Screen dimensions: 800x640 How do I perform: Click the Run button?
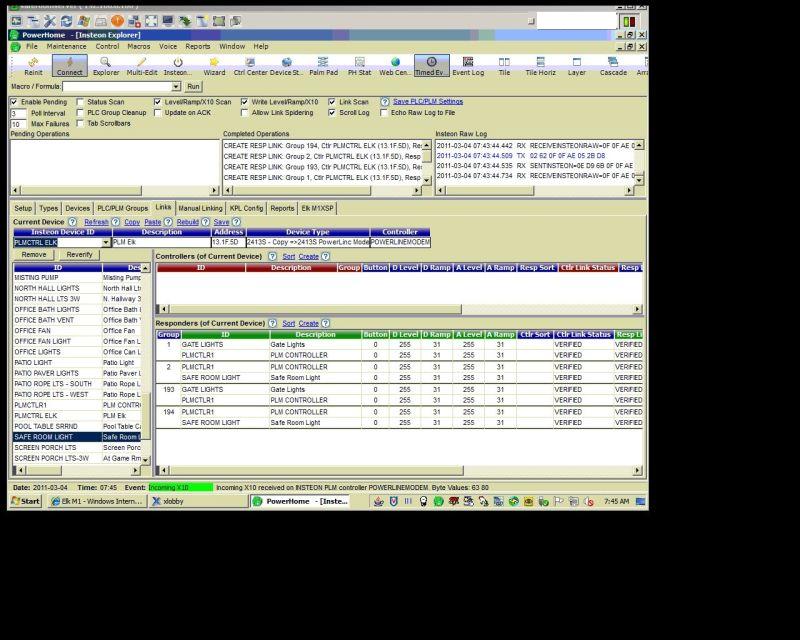(193, 87)
